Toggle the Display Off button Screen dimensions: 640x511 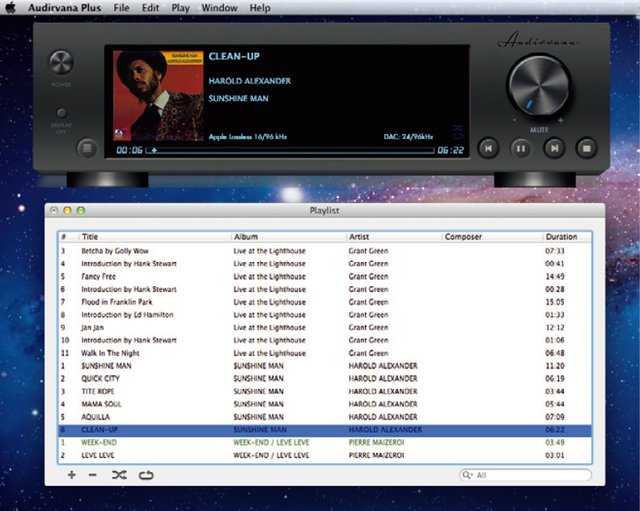(x=62, y=113)
